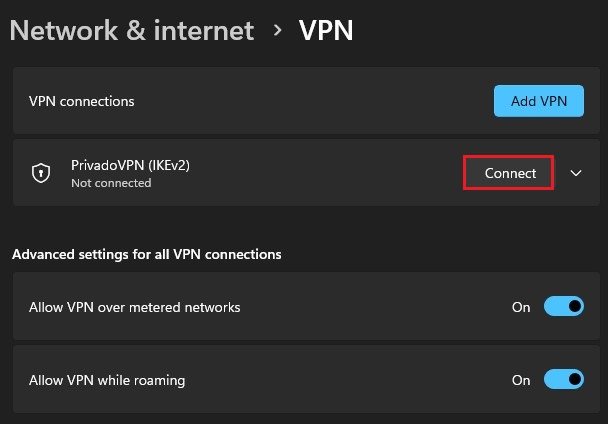
Task: Connect to PrivadoVPN
Action: click(x=508, y=173)
